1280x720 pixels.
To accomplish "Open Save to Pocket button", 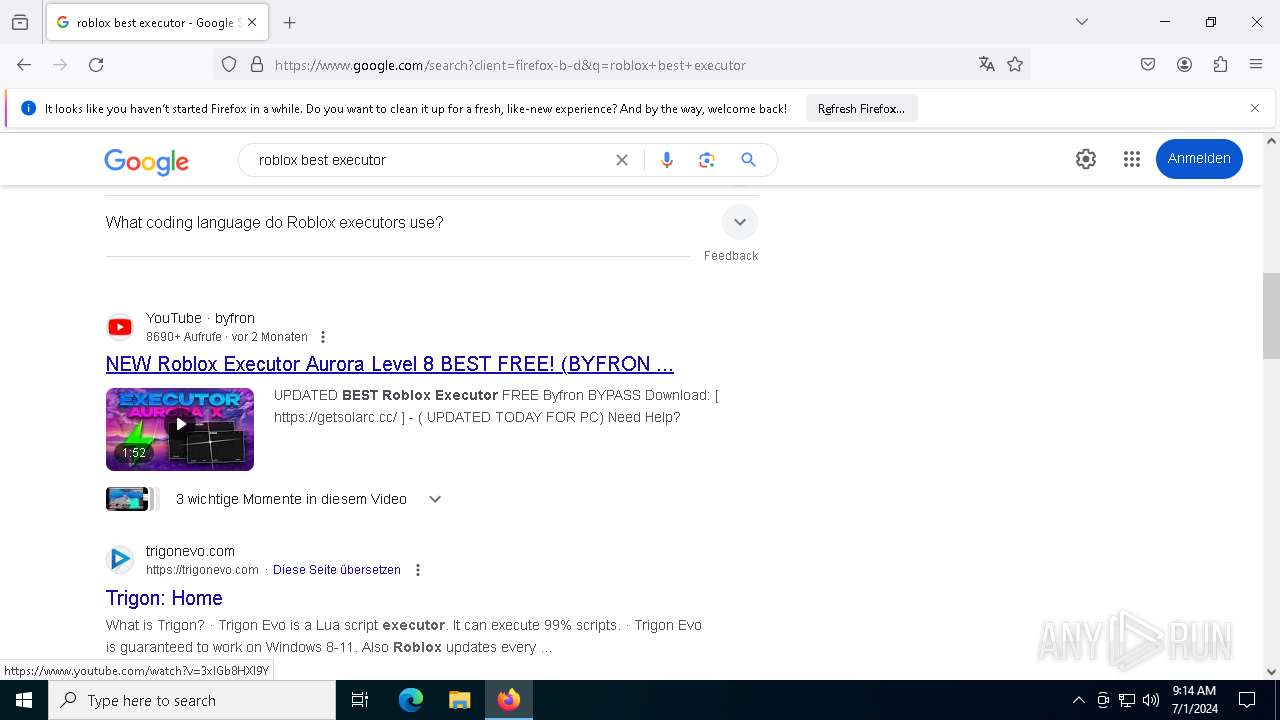I will (1148, 65).
